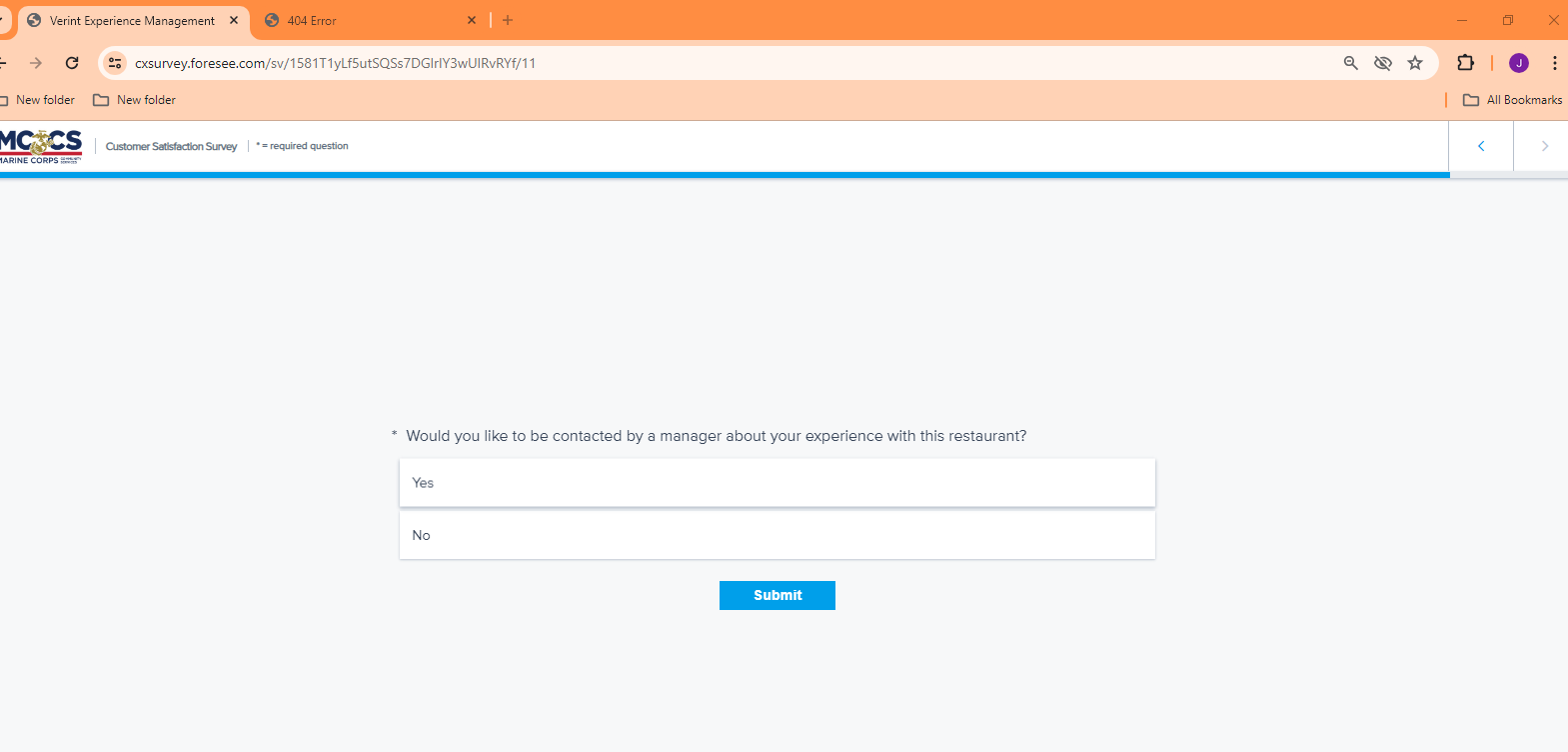Go to previous survey page arrow

tap(1481, 146)
